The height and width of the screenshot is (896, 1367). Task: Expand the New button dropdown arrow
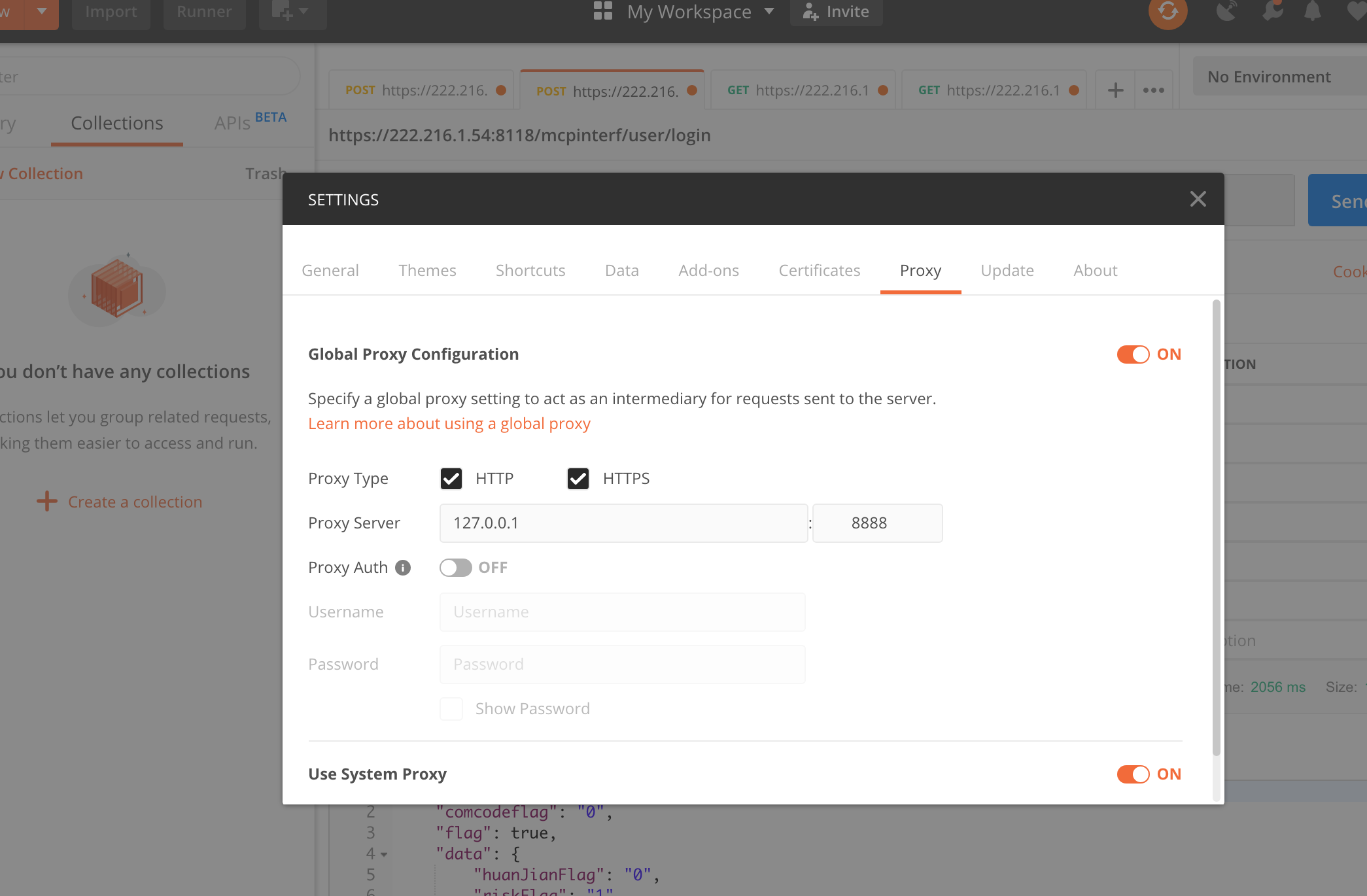[41, 12]
